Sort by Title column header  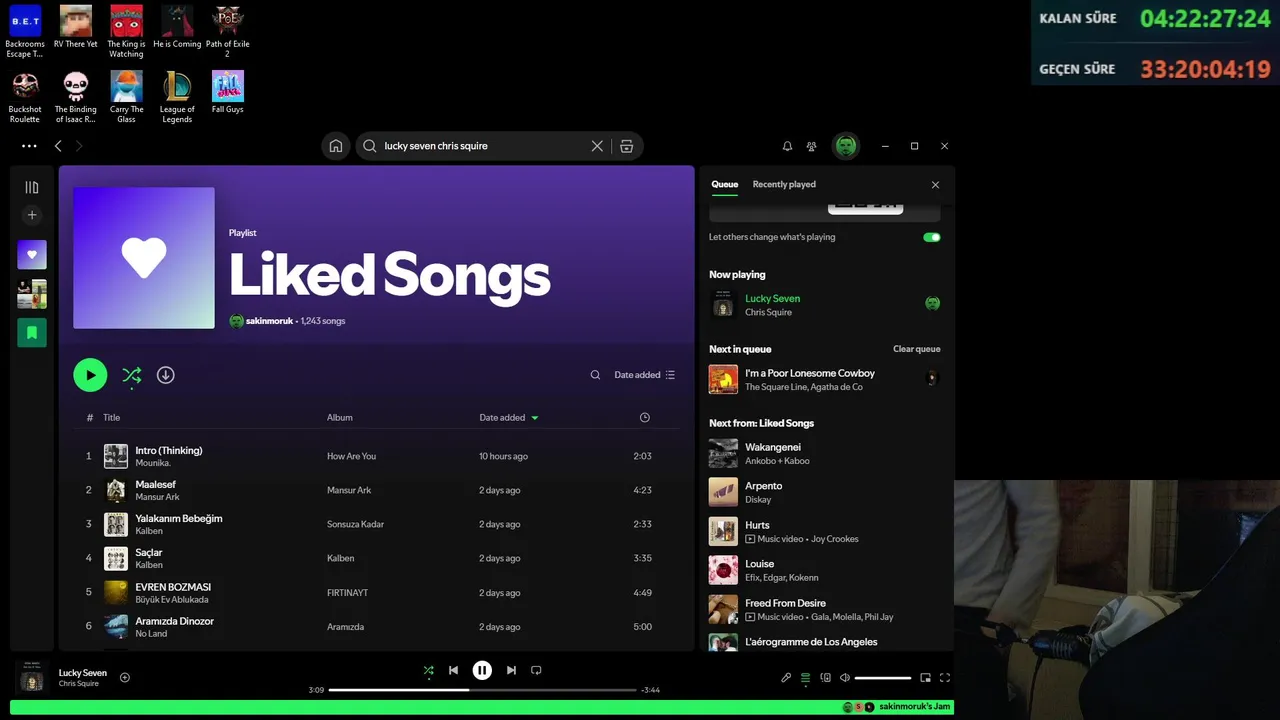click(x=111, y=417)
